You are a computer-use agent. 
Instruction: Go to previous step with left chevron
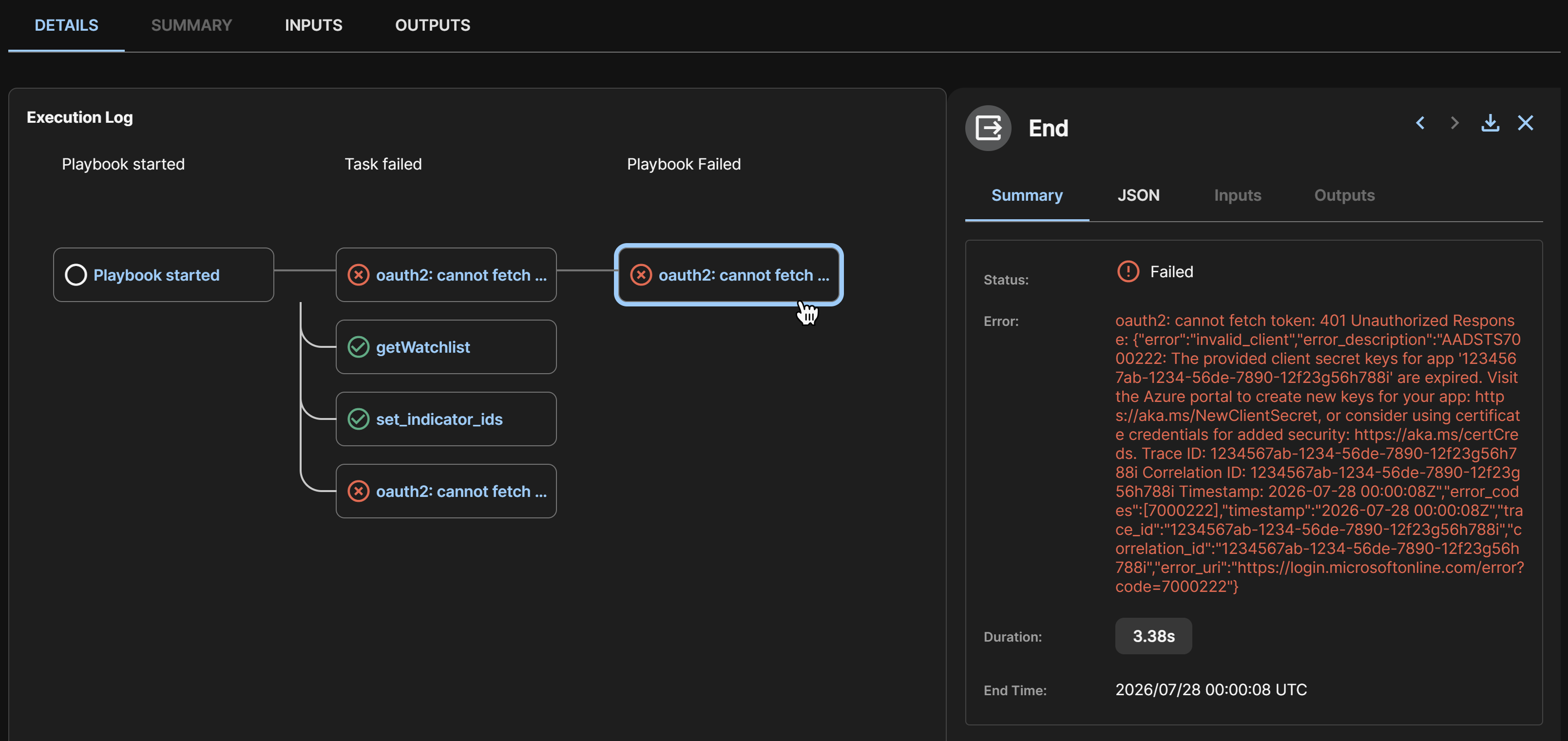tap(1420, 123)
